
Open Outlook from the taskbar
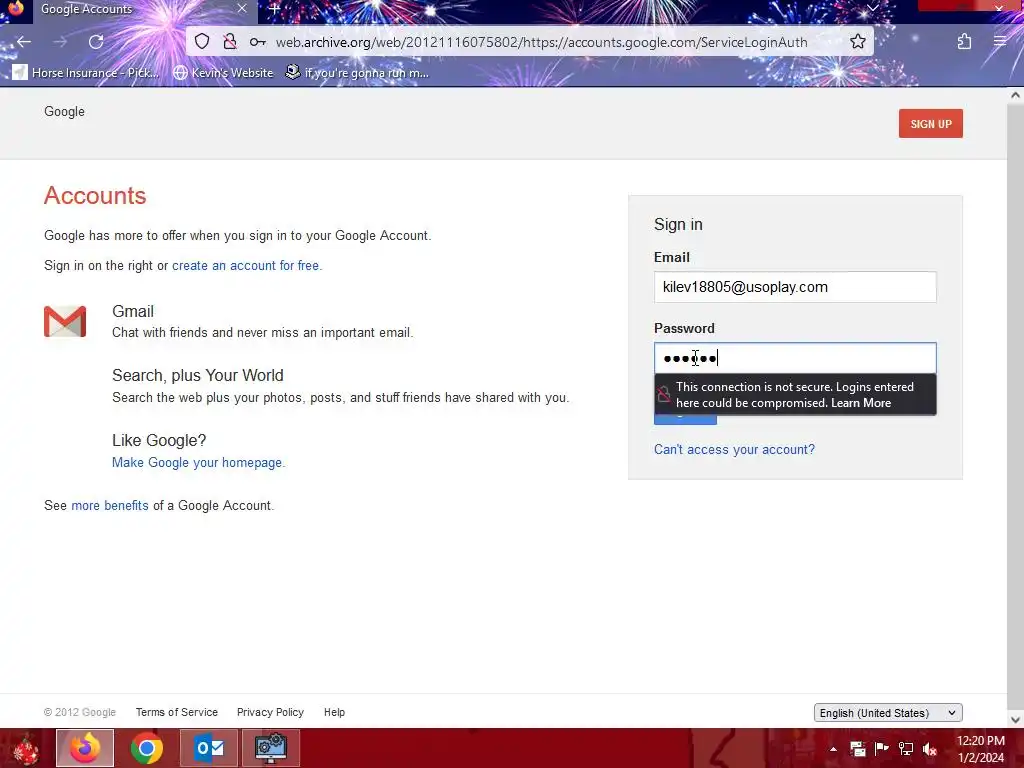coord(209,748)
